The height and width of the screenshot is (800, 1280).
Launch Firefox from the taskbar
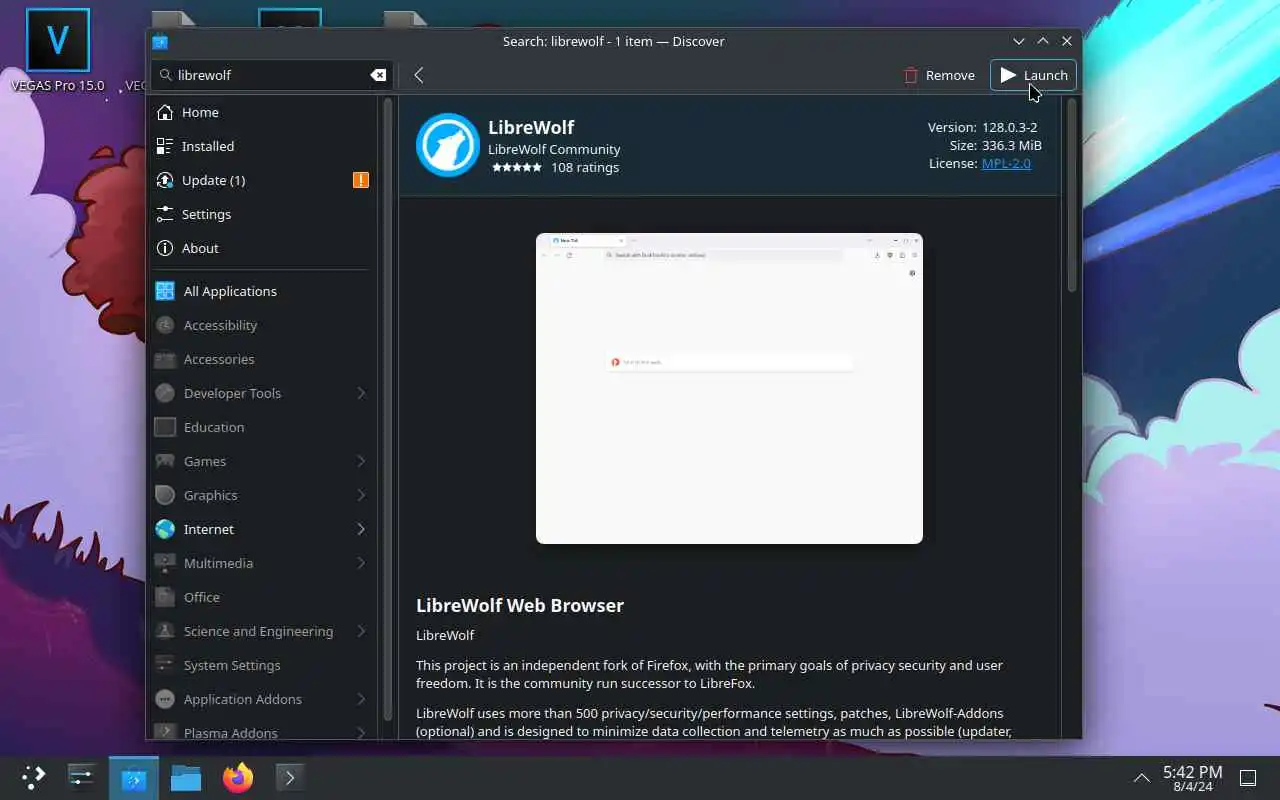(238, 777)
